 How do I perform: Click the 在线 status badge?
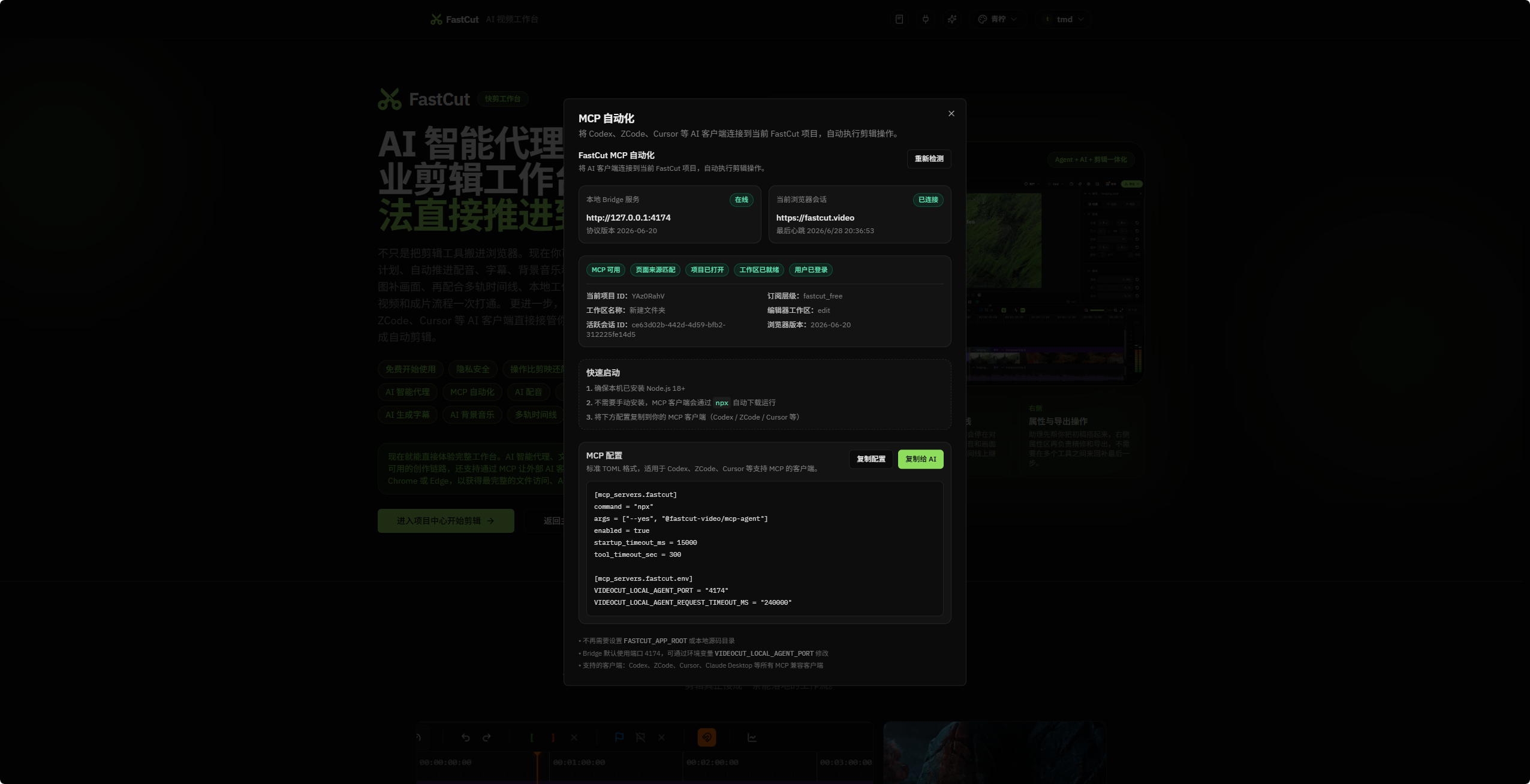click(742, 200)
